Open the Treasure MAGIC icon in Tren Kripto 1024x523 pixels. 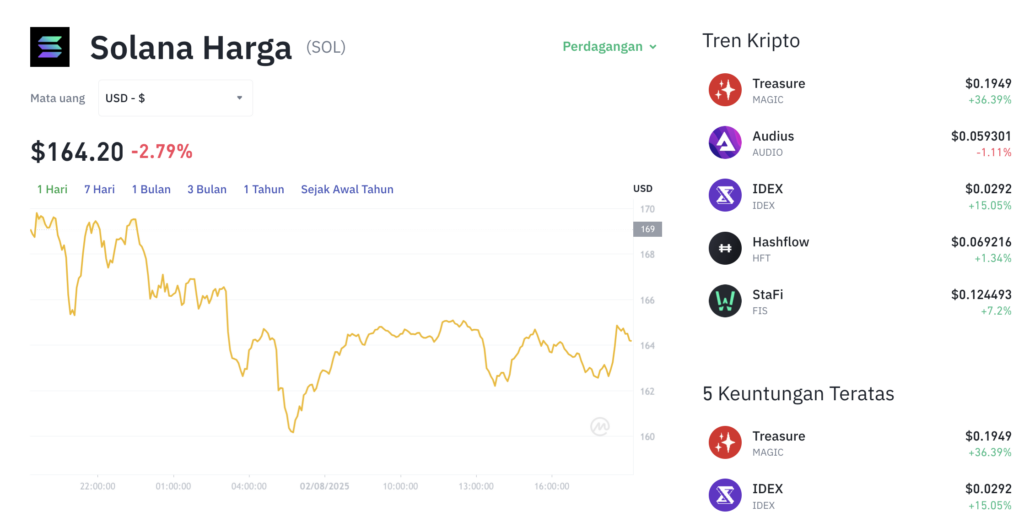(x=725, y=90)
